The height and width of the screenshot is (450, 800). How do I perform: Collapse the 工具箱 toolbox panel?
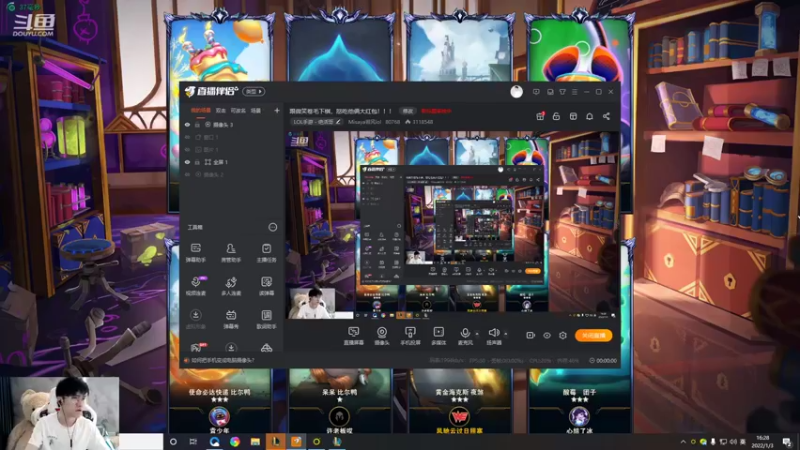click(273, 227)
